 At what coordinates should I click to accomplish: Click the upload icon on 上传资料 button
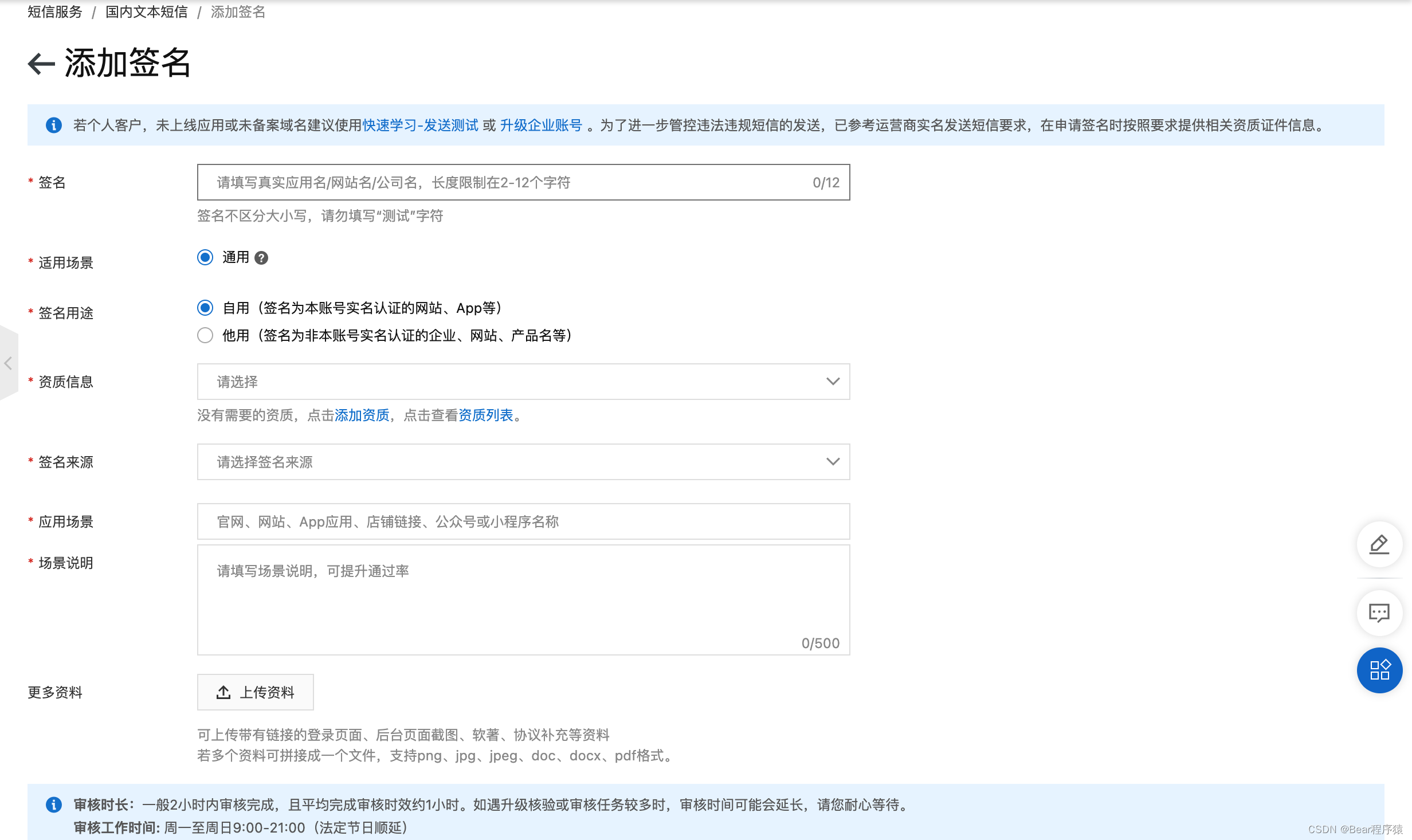223,692
